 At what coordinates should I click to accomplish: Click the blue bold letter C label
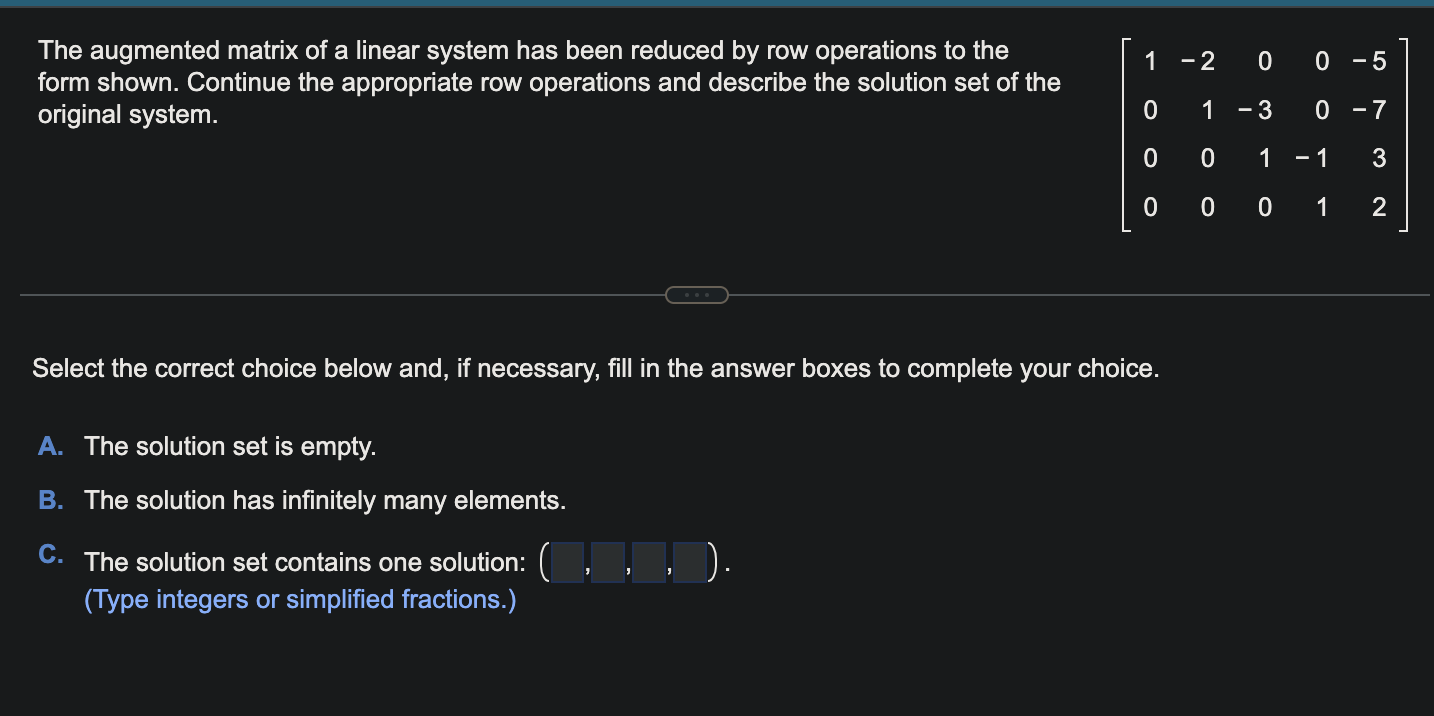[x=49, y=555]
